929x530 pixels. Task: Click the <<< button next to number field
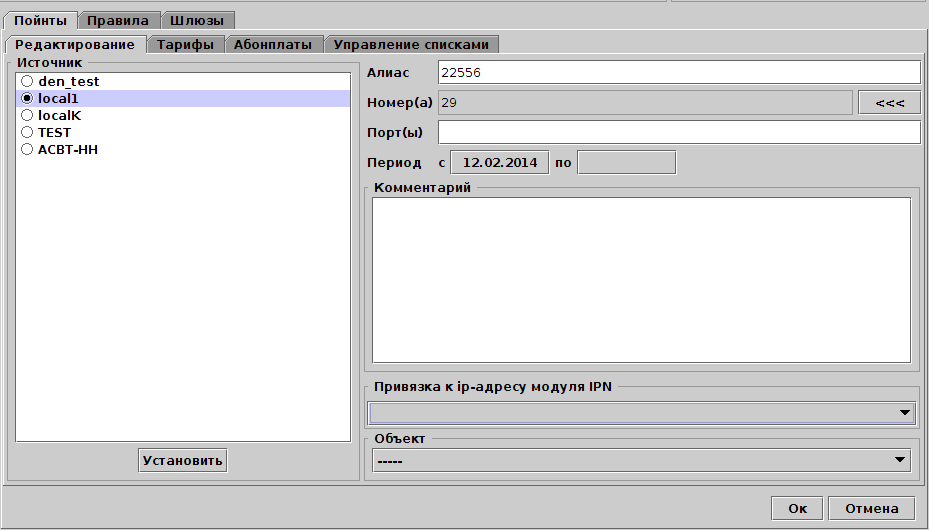pos(889,103)
